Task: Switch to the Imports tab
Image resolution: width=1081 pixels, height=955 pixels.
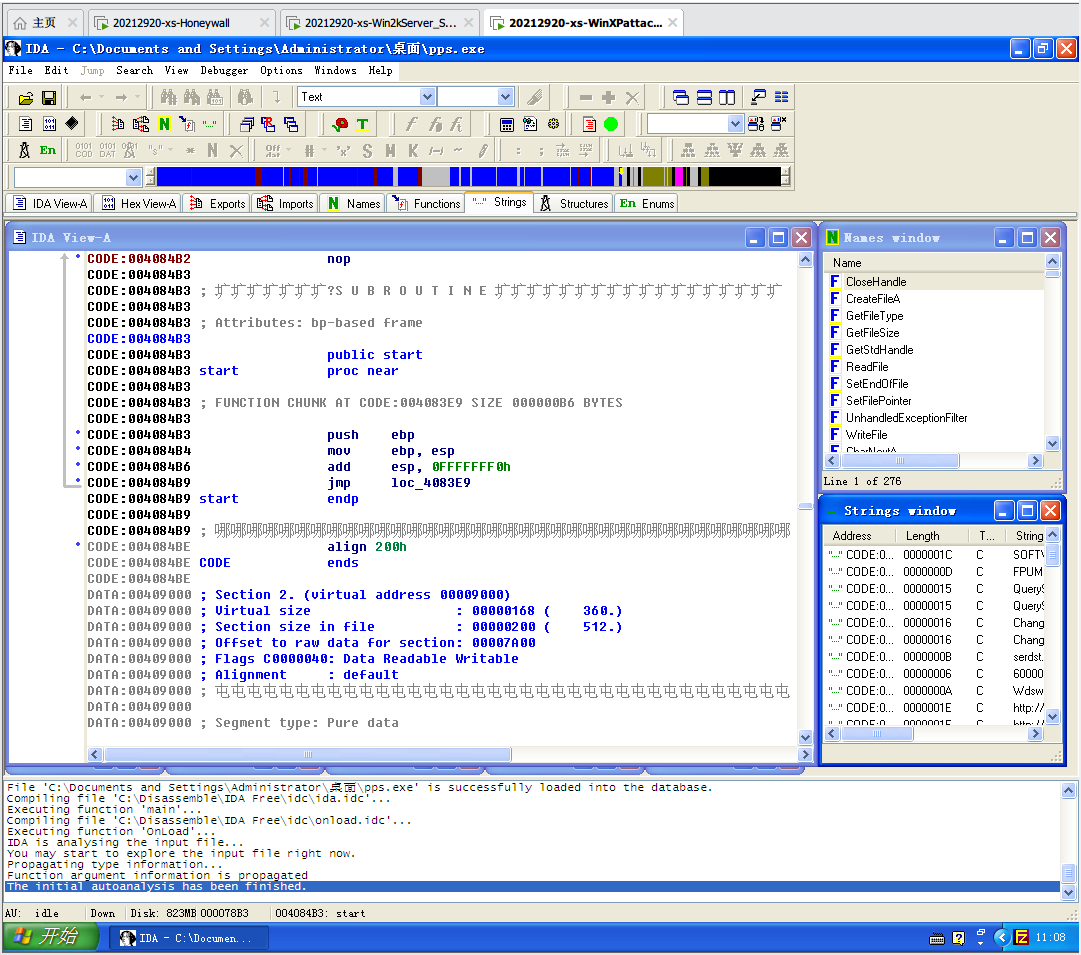Action: click(285, 203)
